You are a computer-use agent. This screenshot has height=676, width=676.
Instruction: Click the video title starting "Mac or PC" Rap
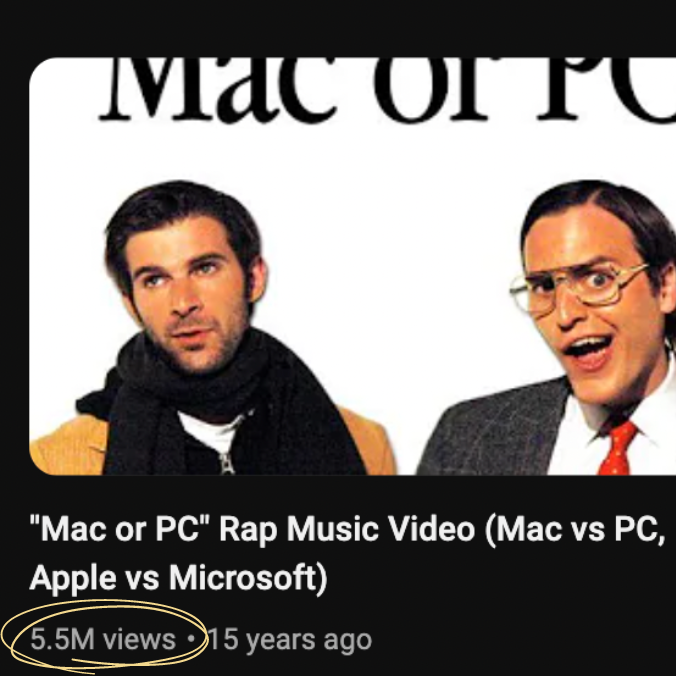coord(347,553)
